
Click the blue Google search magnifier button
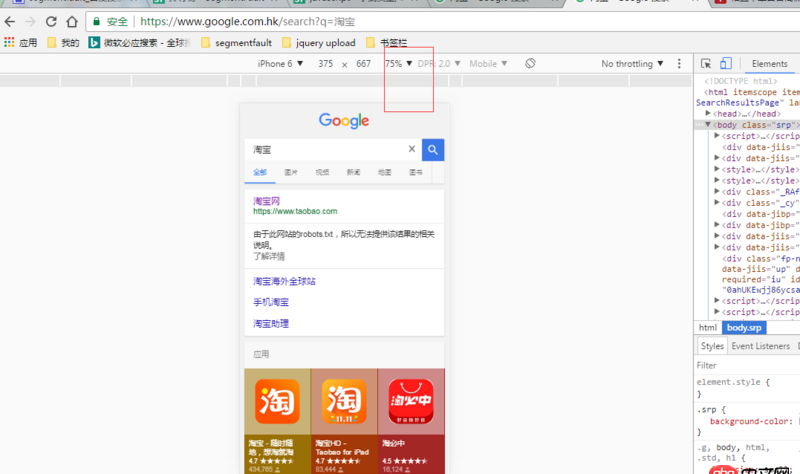(433, 149)
